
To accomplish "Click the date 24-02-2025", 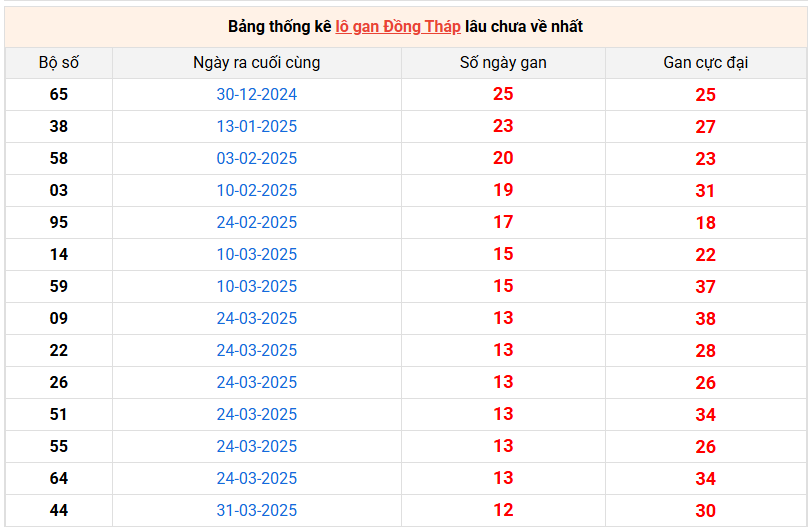I will [257, 223].
